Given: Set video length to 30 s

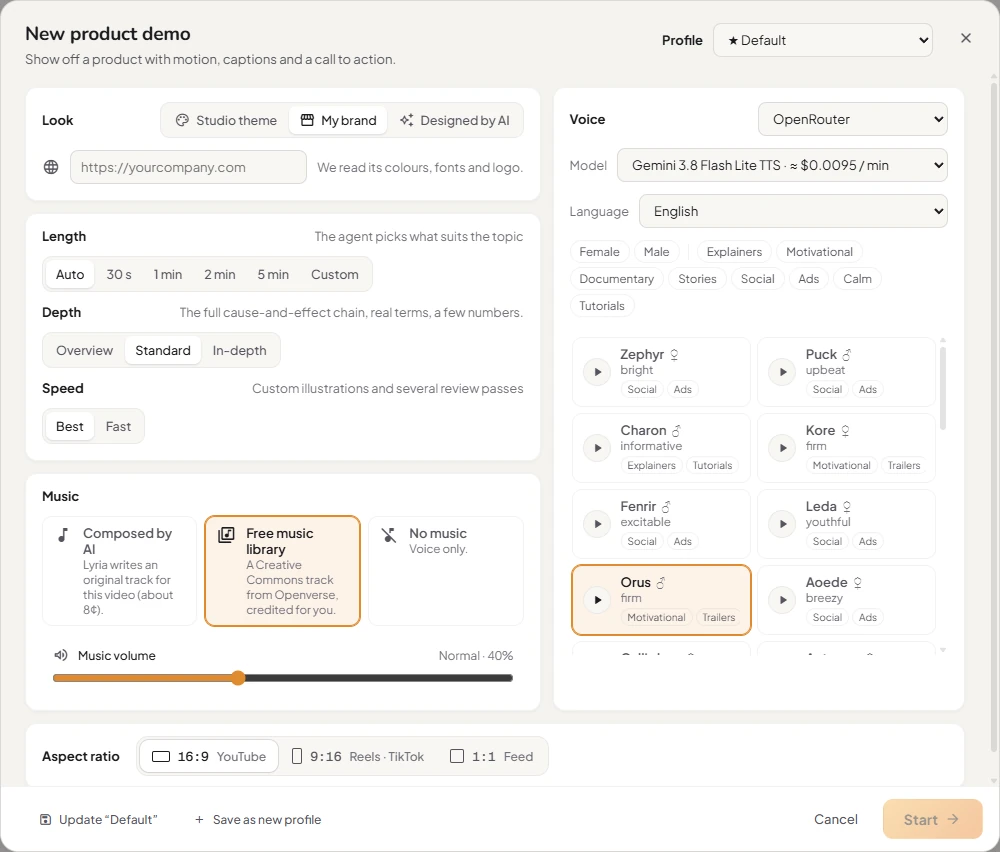Looking at the screenshot, I should 119,274.
